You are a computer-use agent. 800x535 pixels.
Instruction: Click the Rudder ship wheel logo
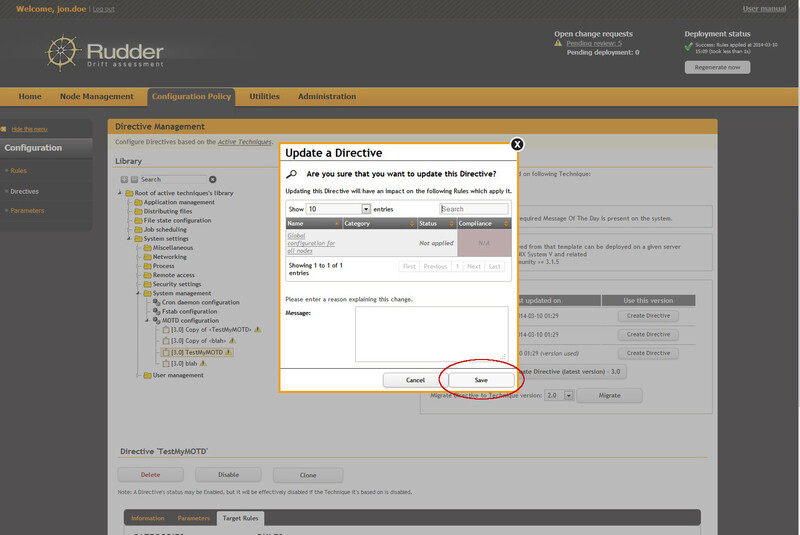tap(62, 53)
